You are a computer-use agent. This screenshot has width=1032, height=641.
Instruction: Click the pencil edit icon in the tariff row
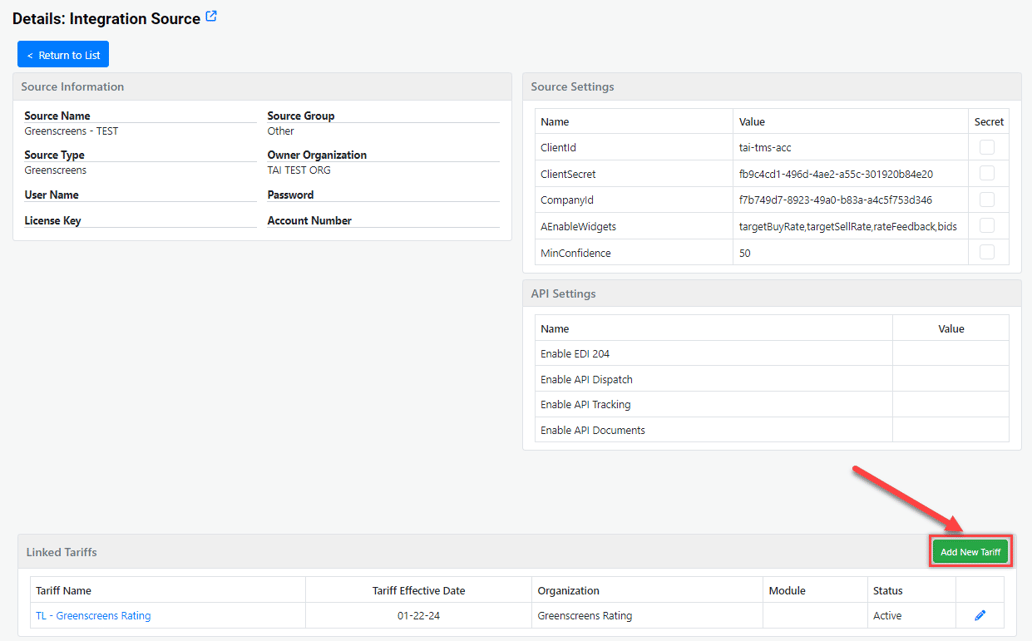pos(980,616)
